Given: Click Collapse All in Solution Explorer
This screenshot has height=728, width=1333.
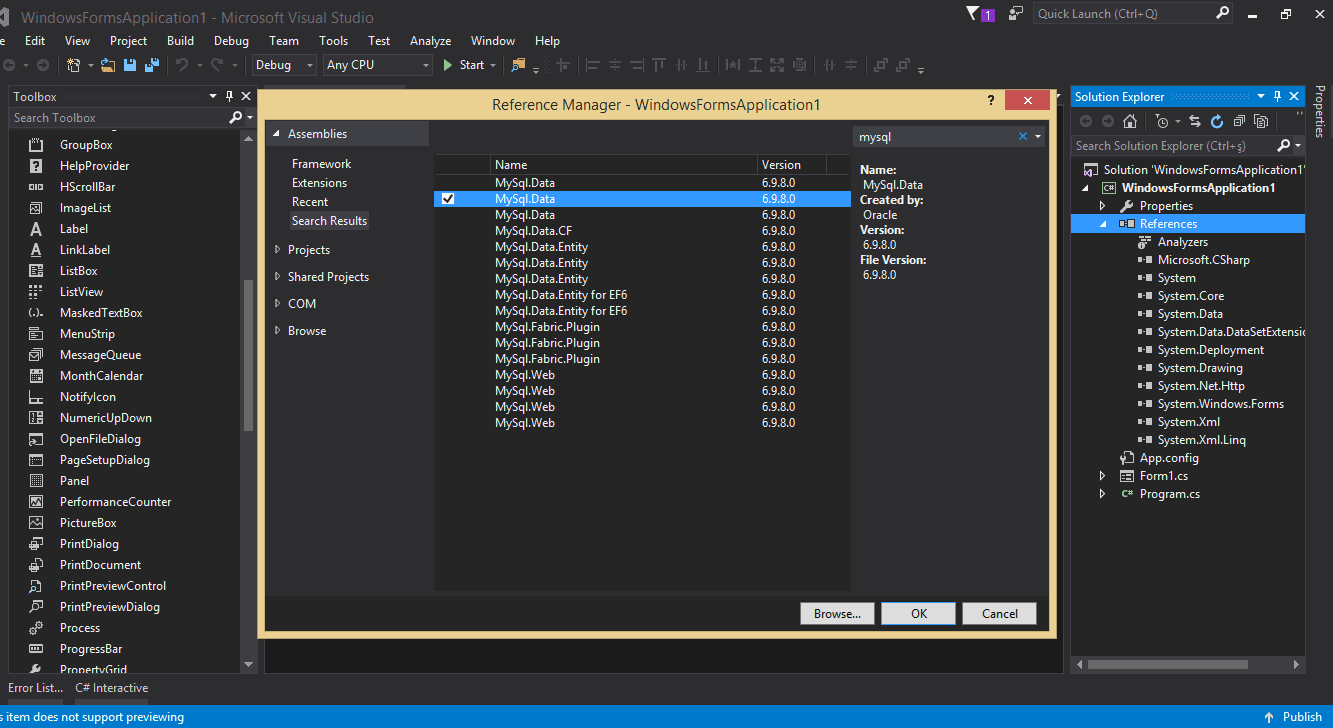Looking at the screenshot, I should pyautogui.click(x=1239, y=121).
